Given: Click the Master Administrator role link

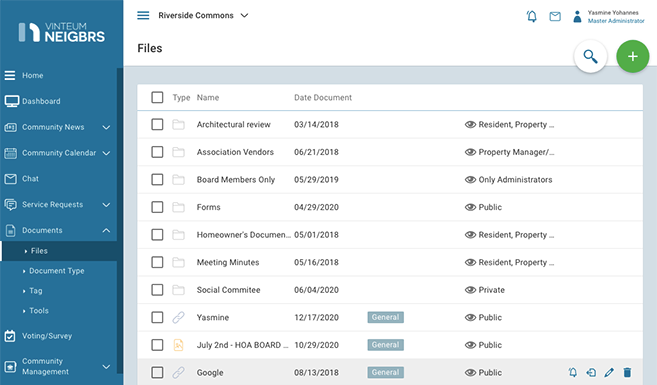Looking at the screenshot, I should [x=616, y=21].
